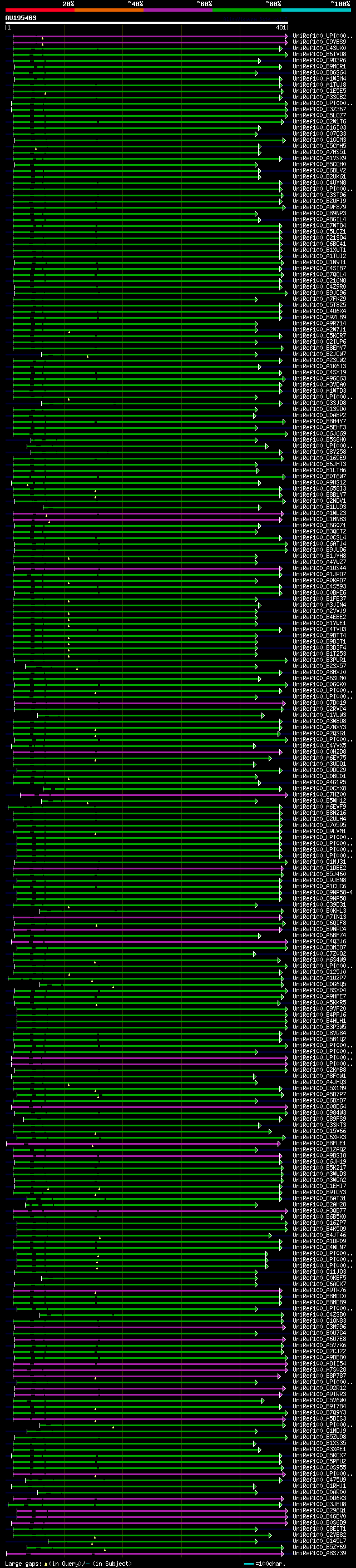The width and height of the screenshot is (356, 1568).
Task: Choose hit UniRef100_Q5LQZ7
Action: click(x=319, y=116)
